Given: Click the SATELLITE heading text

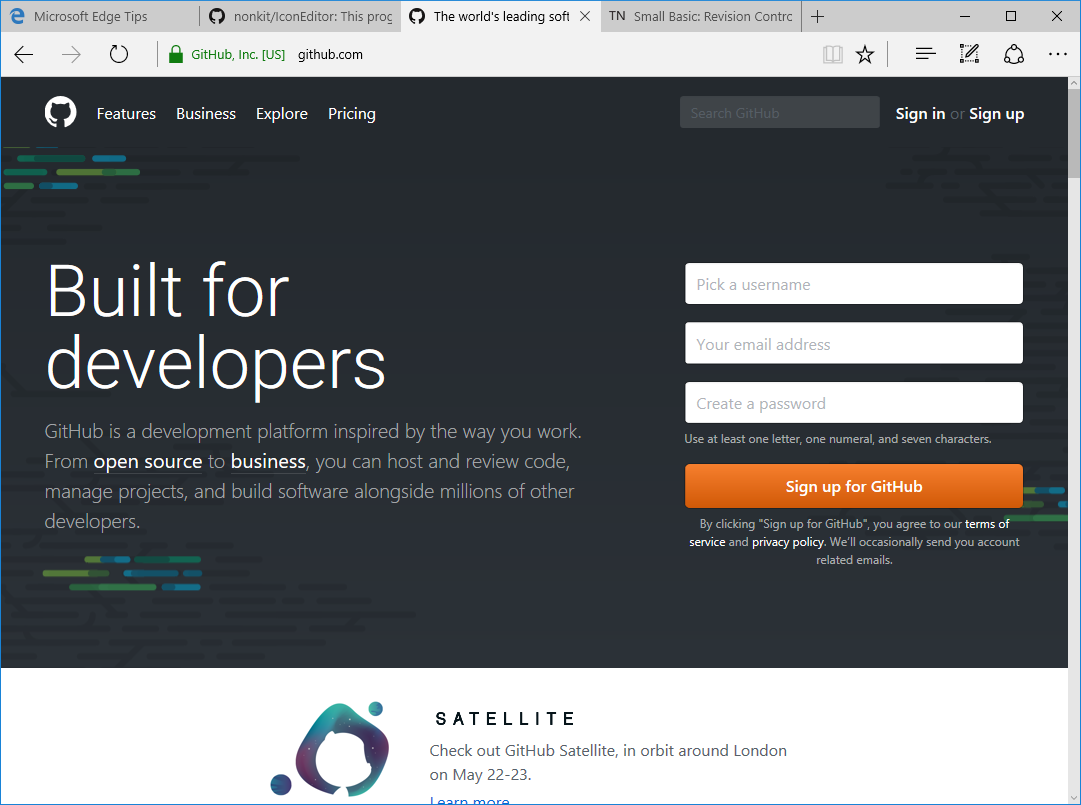Looking at the screenshot, I should pos(505,719).
